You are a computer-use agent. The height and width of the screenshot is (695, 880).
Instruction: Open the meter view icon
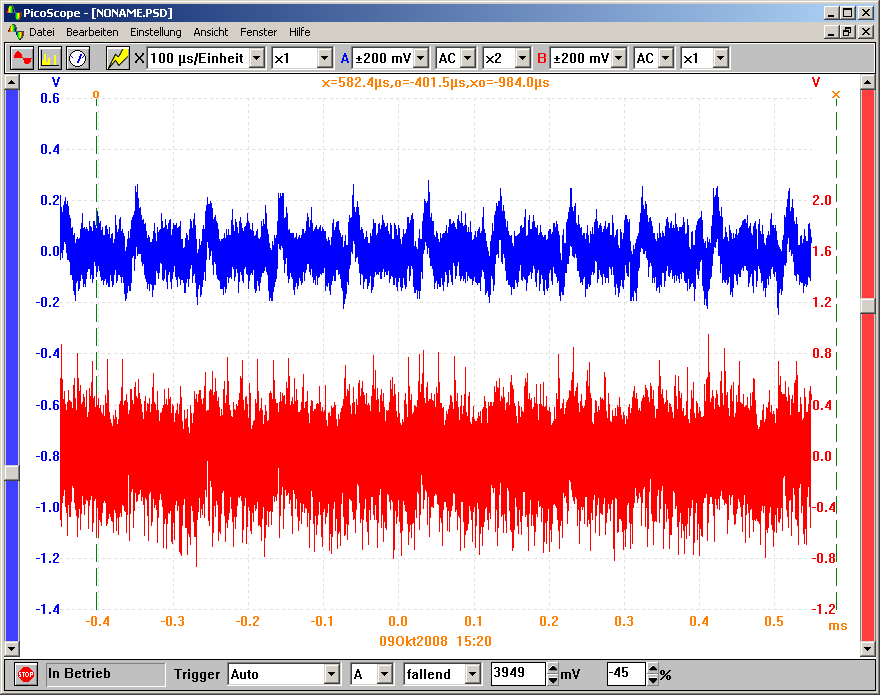[78, 58]
